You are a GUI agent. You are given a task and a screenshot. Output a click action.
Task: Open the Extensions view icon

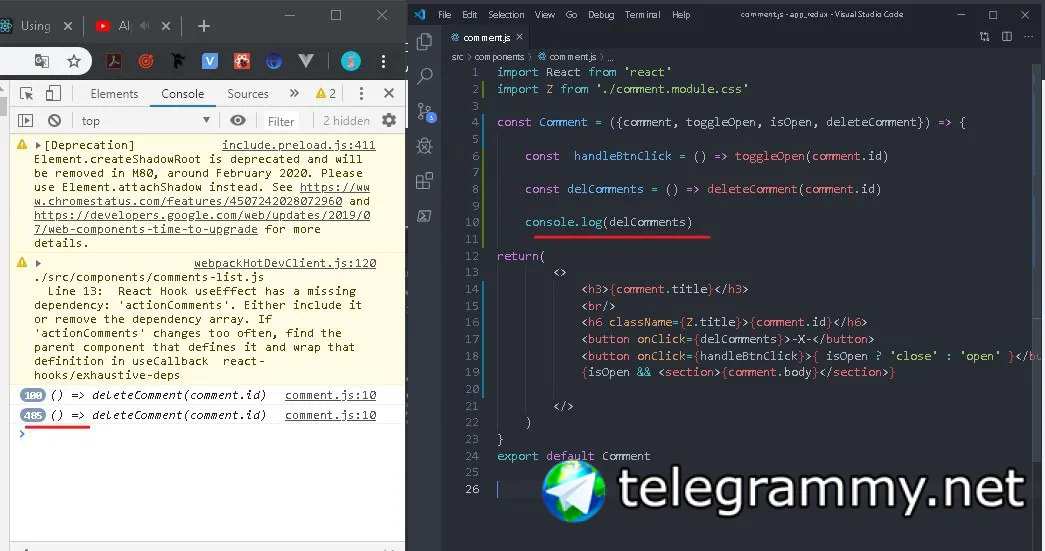425,181
